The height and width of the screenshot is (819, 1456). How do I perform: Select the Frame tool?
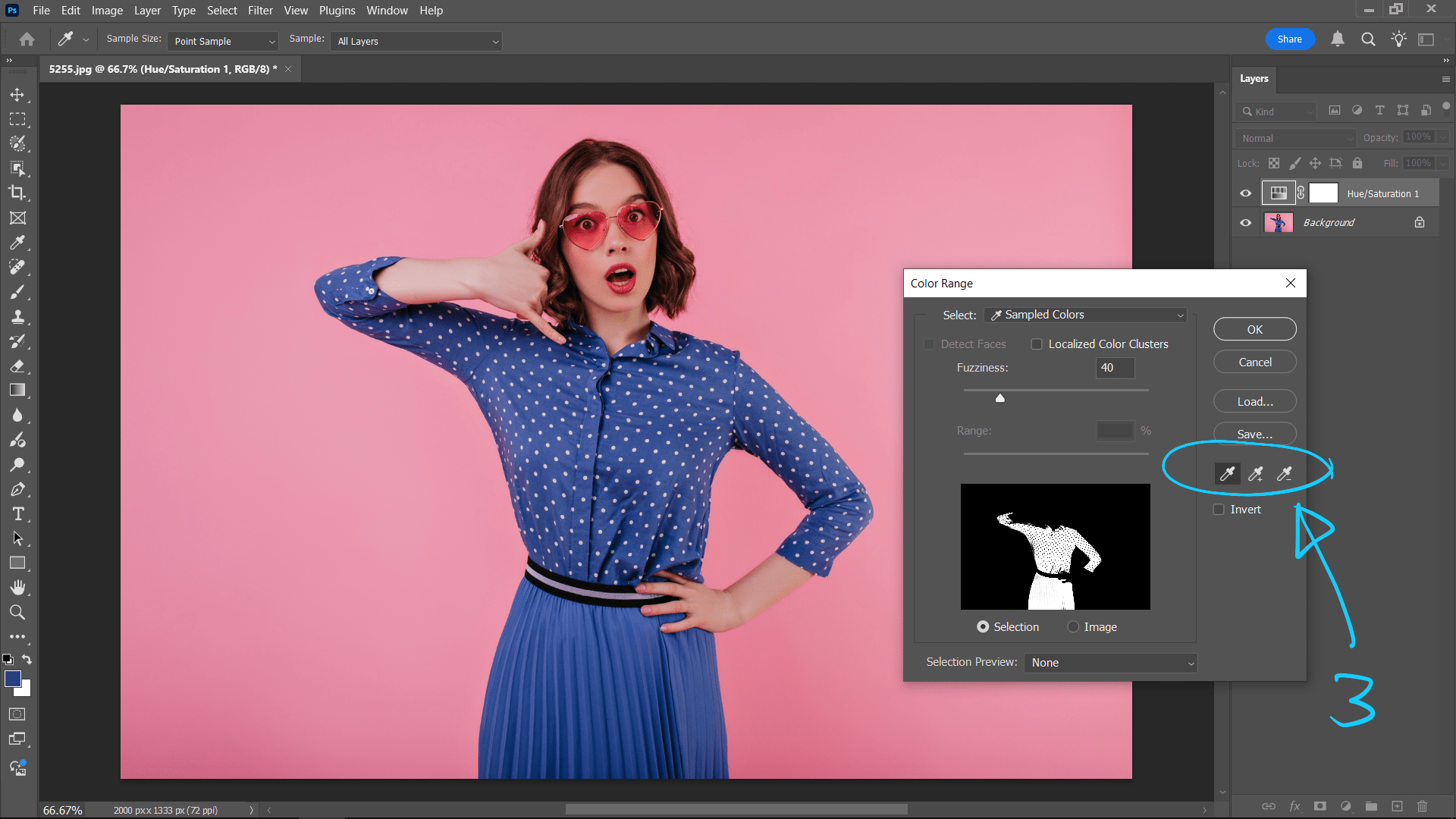(x=17, y=218)
